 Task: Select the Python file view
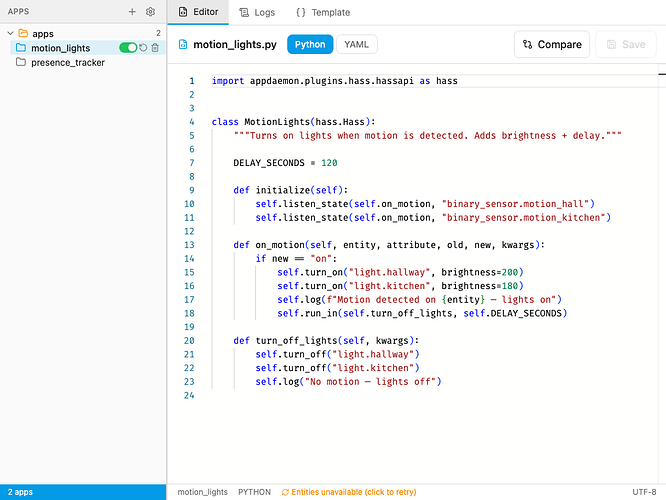click(310, 44)
